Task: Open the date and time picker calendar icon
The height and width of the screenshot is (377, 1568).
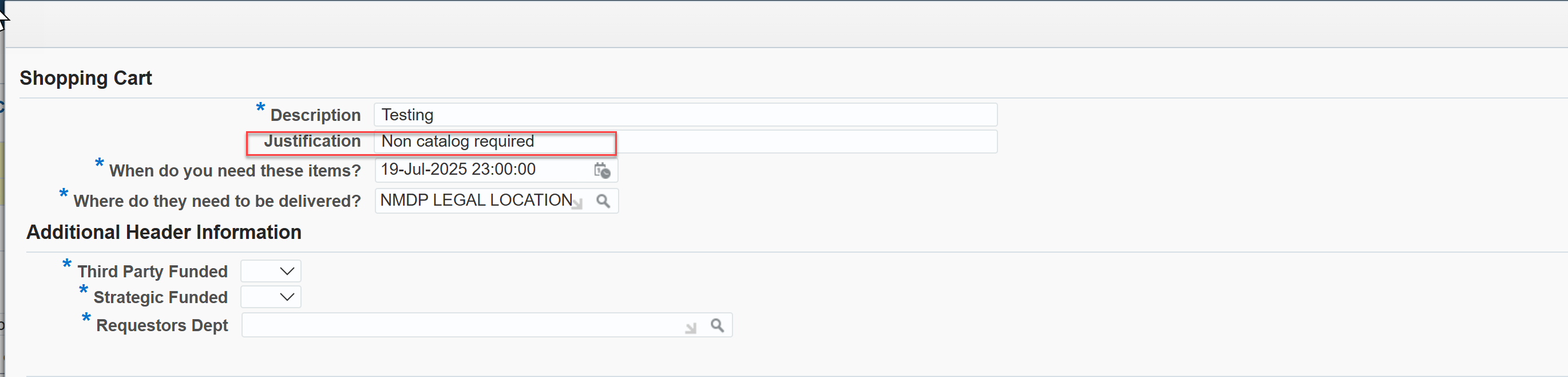Action: (x=602, y=171)
